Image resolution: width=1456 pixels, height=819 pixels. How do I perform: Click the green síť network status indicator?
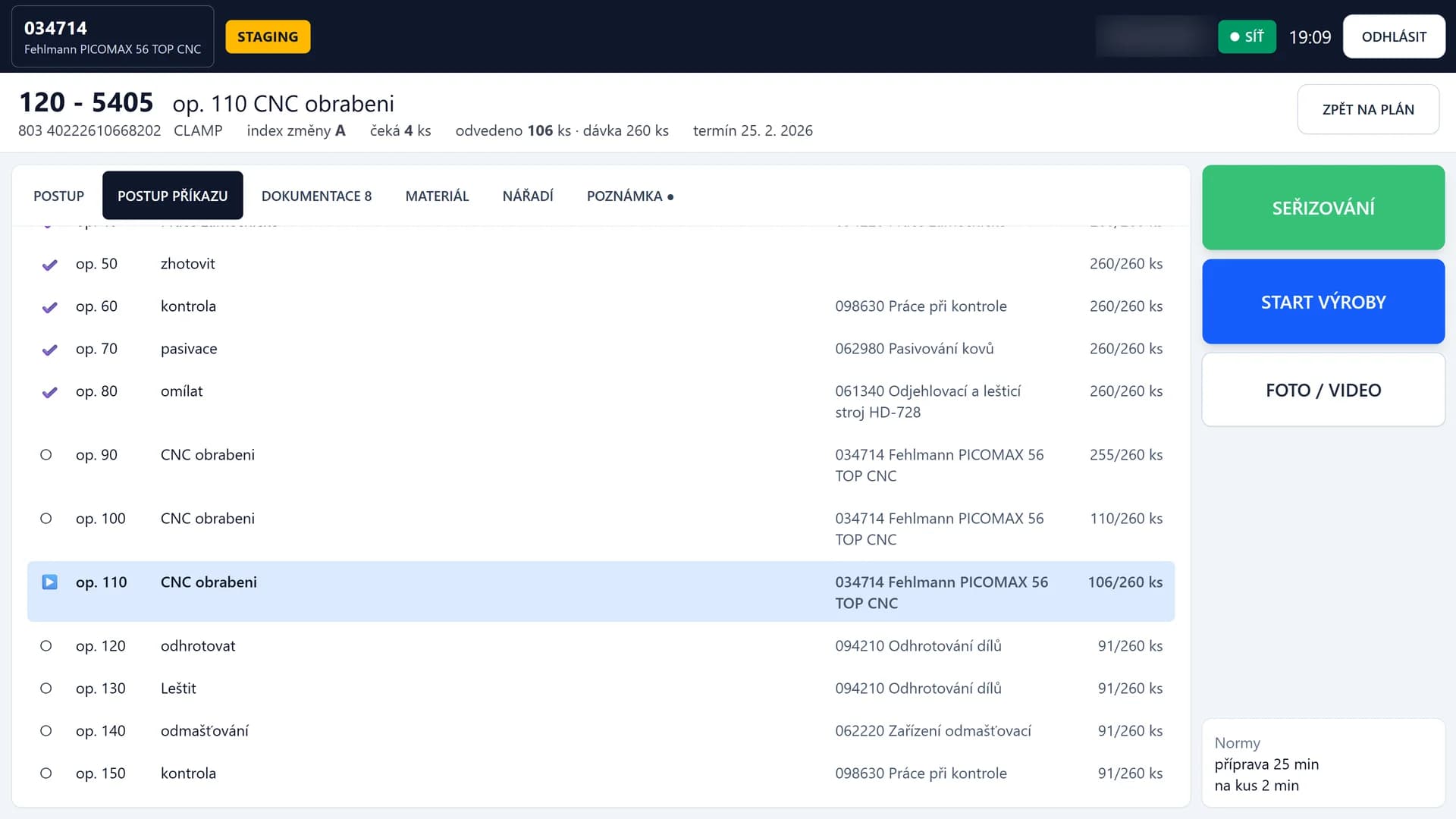point(1247,36)
